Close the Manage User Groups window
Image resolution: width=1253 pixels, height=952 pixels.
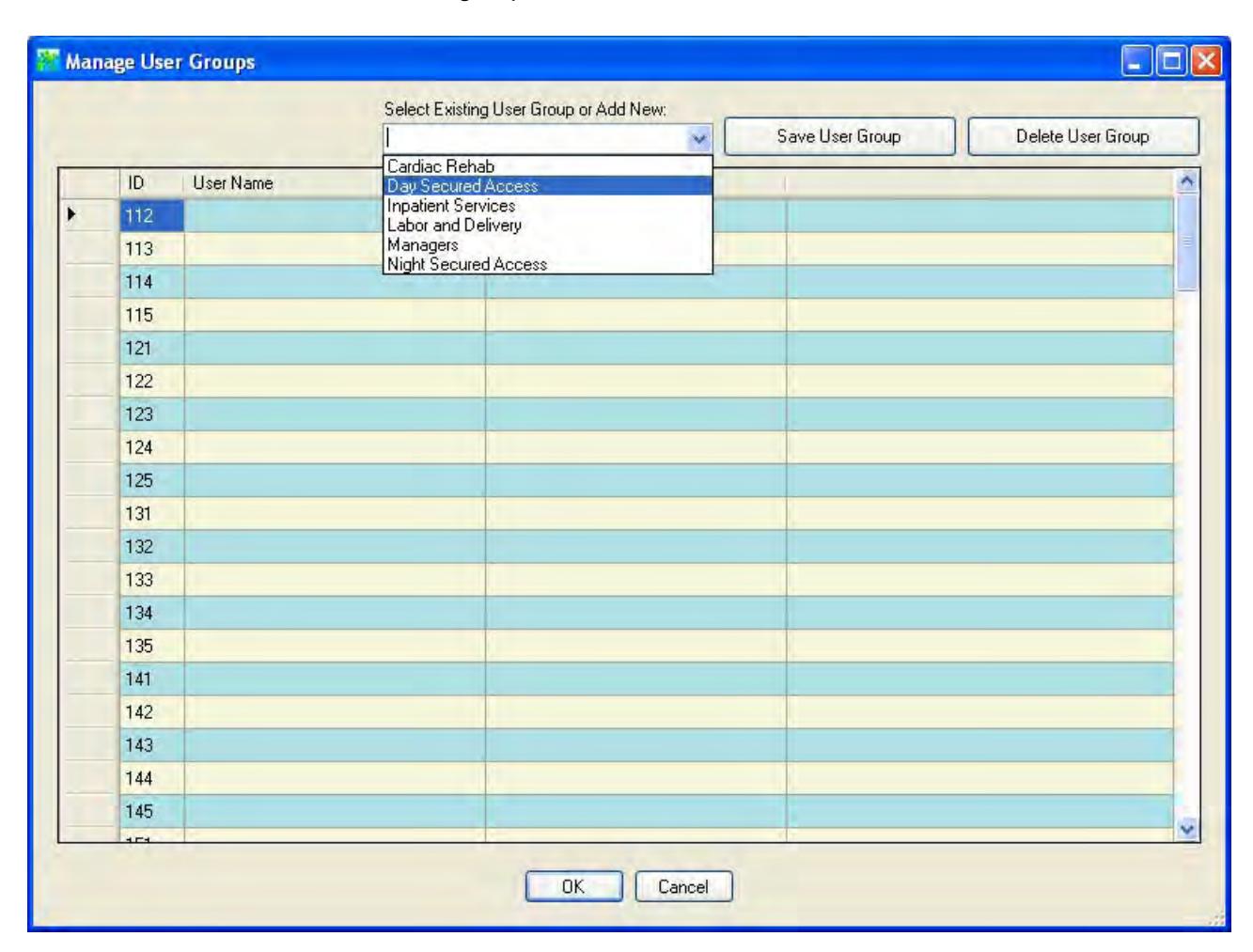(1206, 61)
